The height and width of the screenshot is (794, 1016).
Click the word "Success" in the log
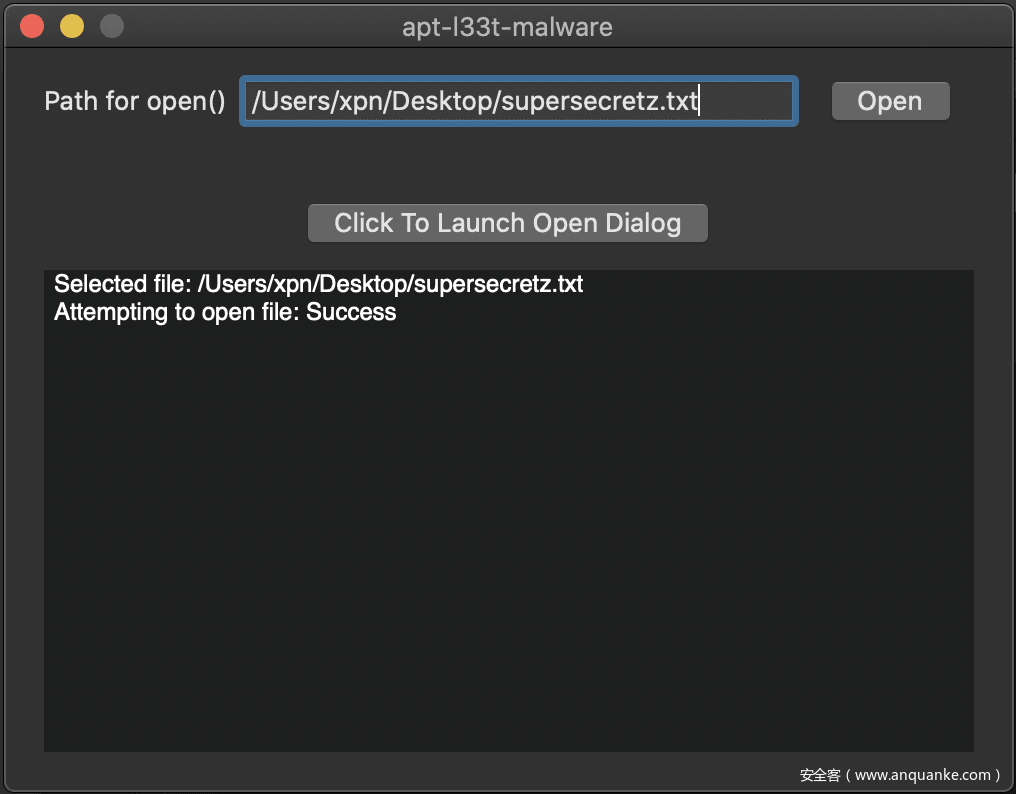tap(351, 312)
